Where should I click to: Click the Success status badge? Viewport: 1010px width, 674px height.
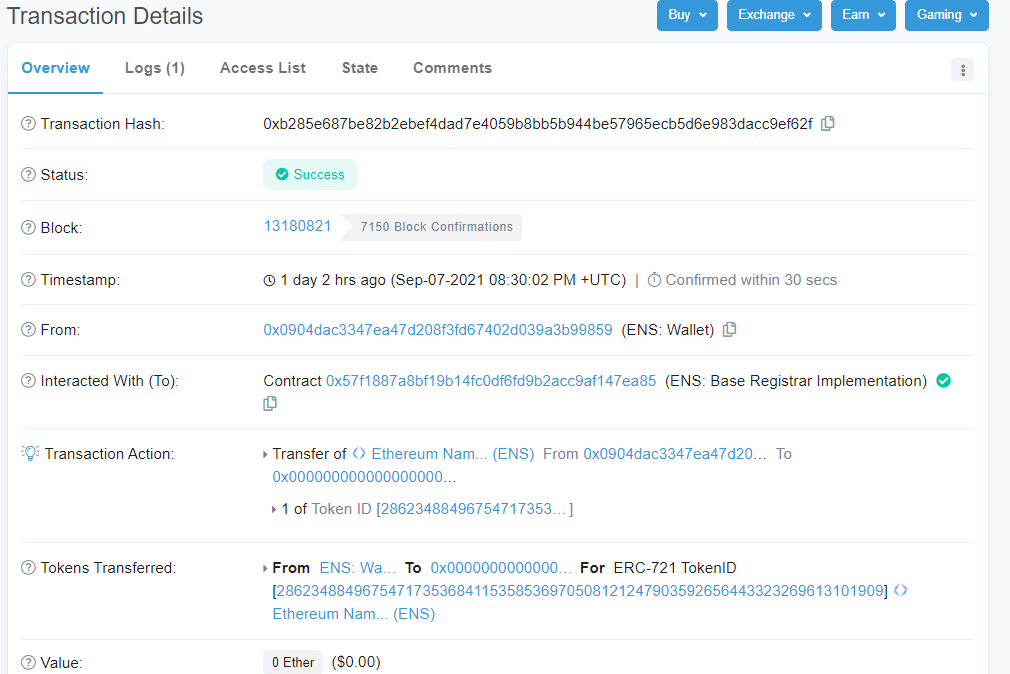[x=309, y=175]
